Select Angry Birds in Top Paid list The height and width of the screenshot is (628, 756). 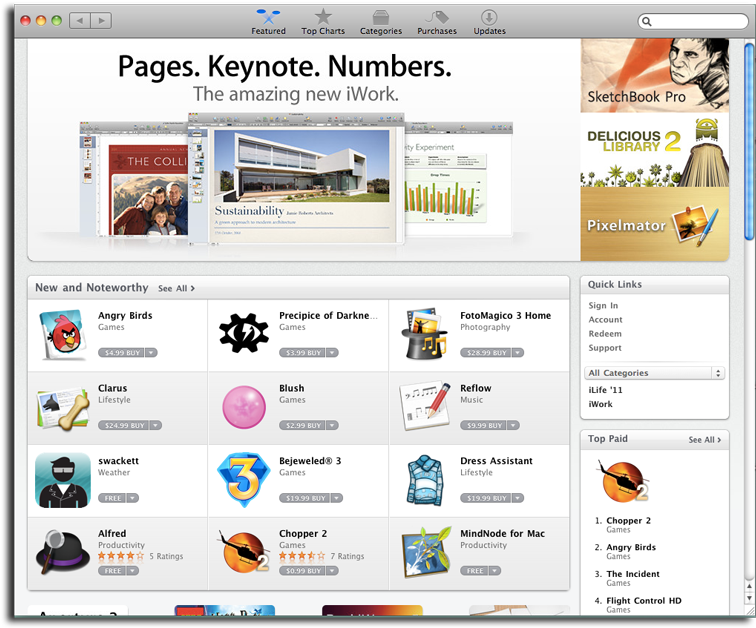click(x=631, y=548)
